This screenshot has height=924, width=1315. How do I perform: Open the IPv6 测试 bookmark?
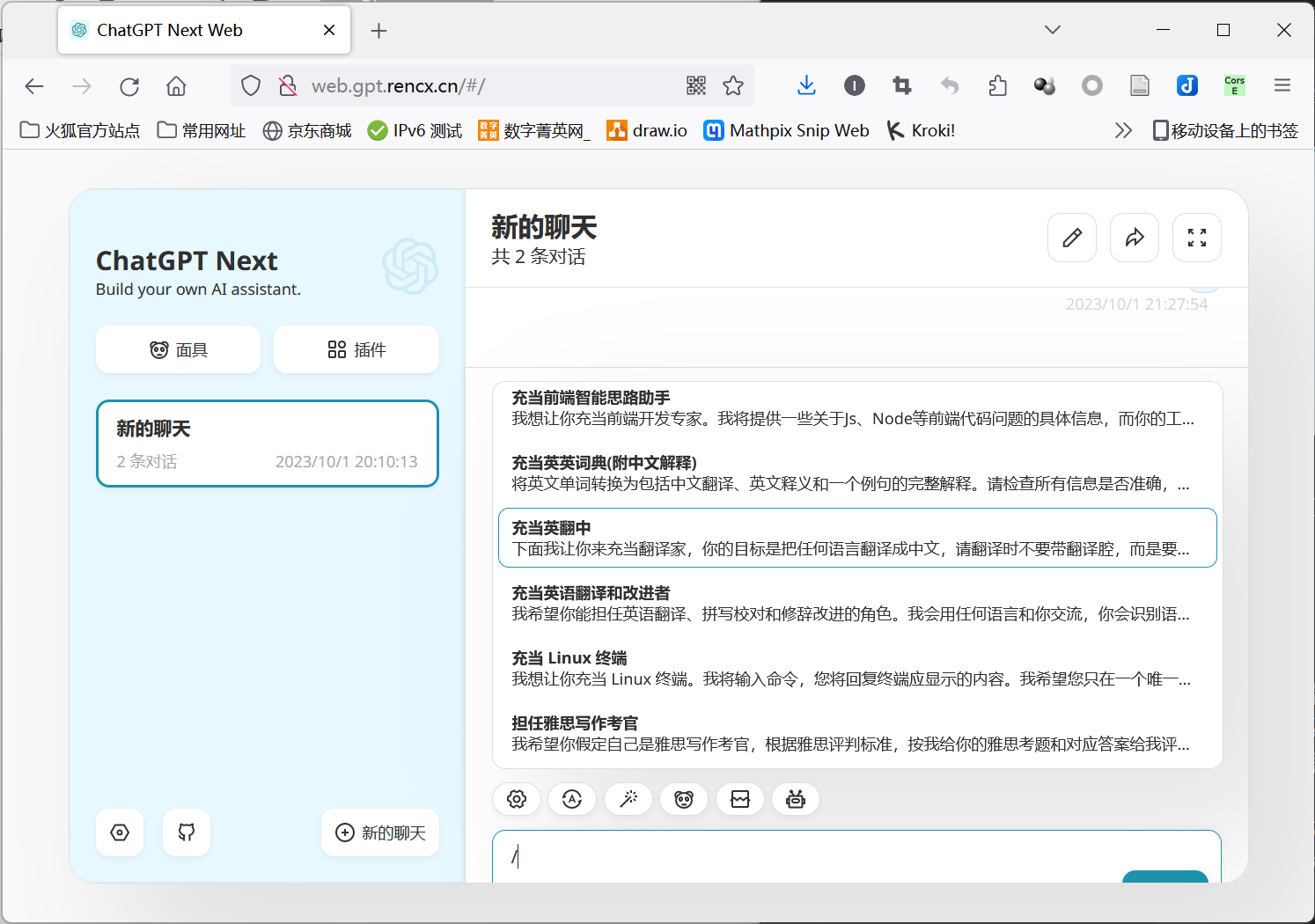pos(415,130)
